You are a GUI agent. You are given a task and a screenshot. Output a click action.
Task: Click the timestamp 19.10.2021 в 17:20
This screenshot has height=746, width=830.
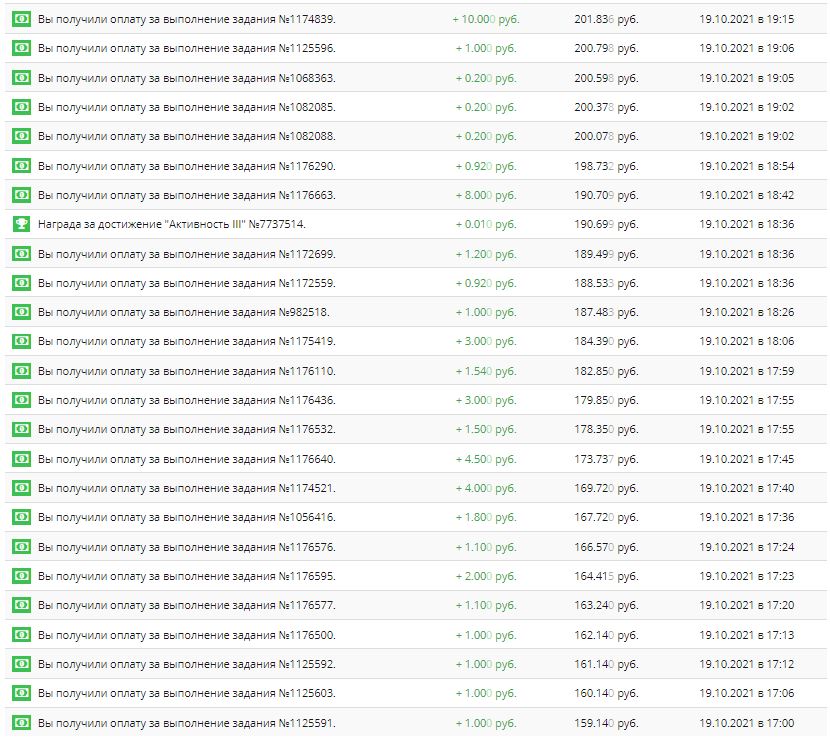(x=746, y=605)
